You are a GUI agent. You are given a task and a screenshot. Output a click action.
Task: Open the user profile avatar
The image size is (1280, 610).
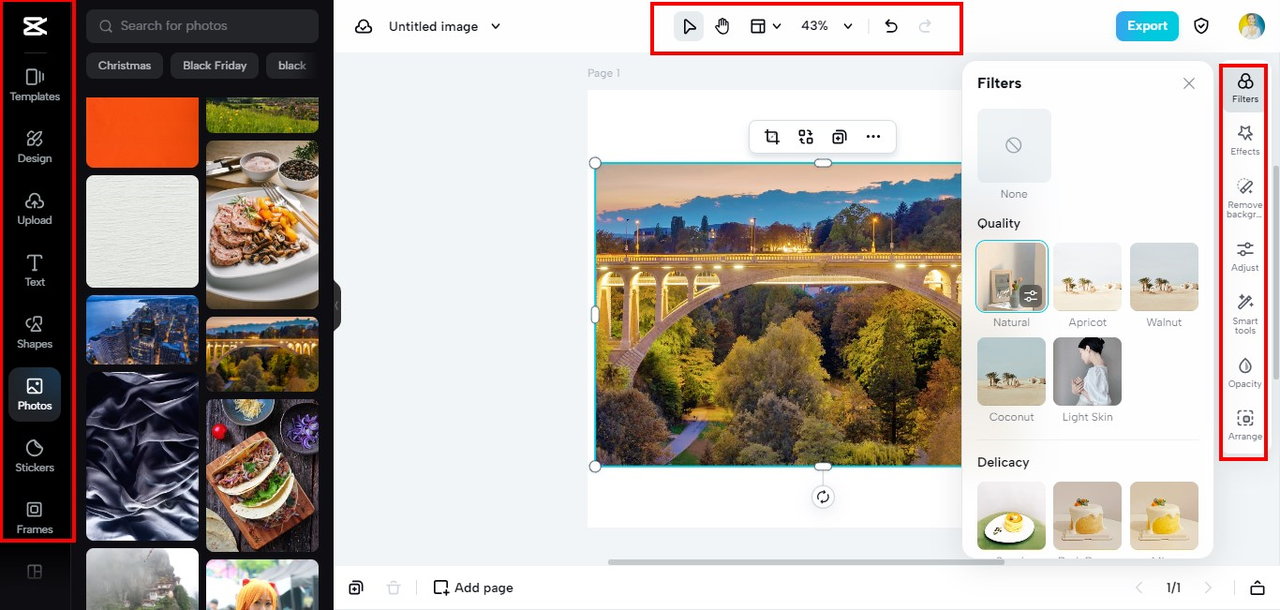click(1251, 27)
